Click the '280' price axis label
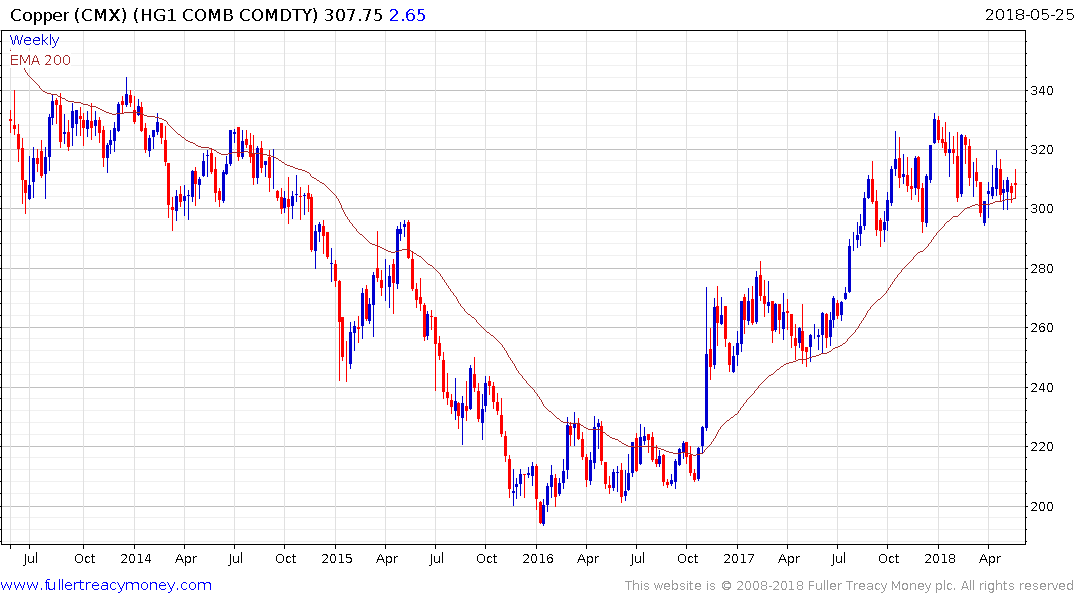Viewport: 1075px width, 600px height. [1042, 269]
